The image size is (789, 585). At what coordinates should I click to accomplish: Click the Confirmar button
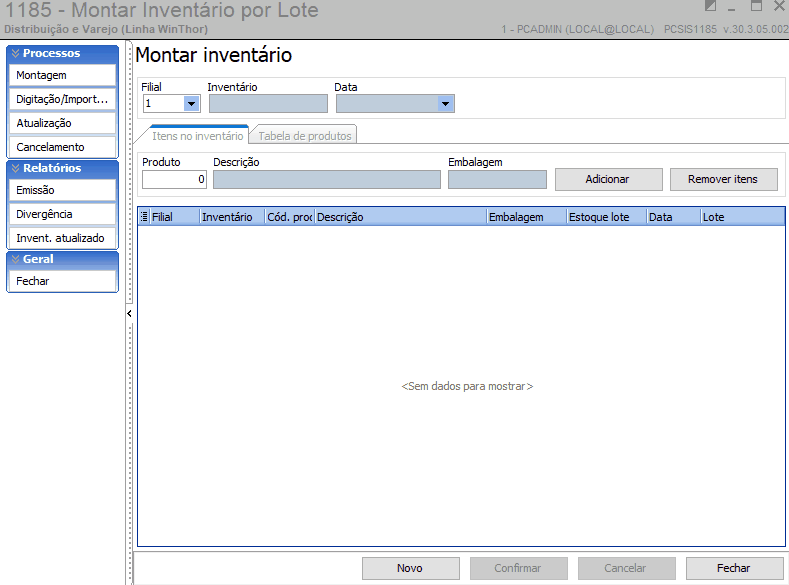518,568
